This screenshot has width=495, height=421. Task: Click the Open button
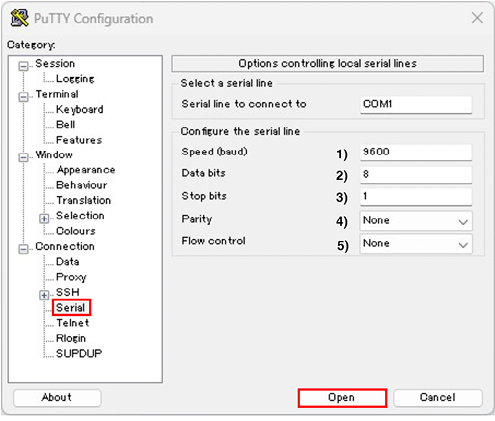(342, 398)
